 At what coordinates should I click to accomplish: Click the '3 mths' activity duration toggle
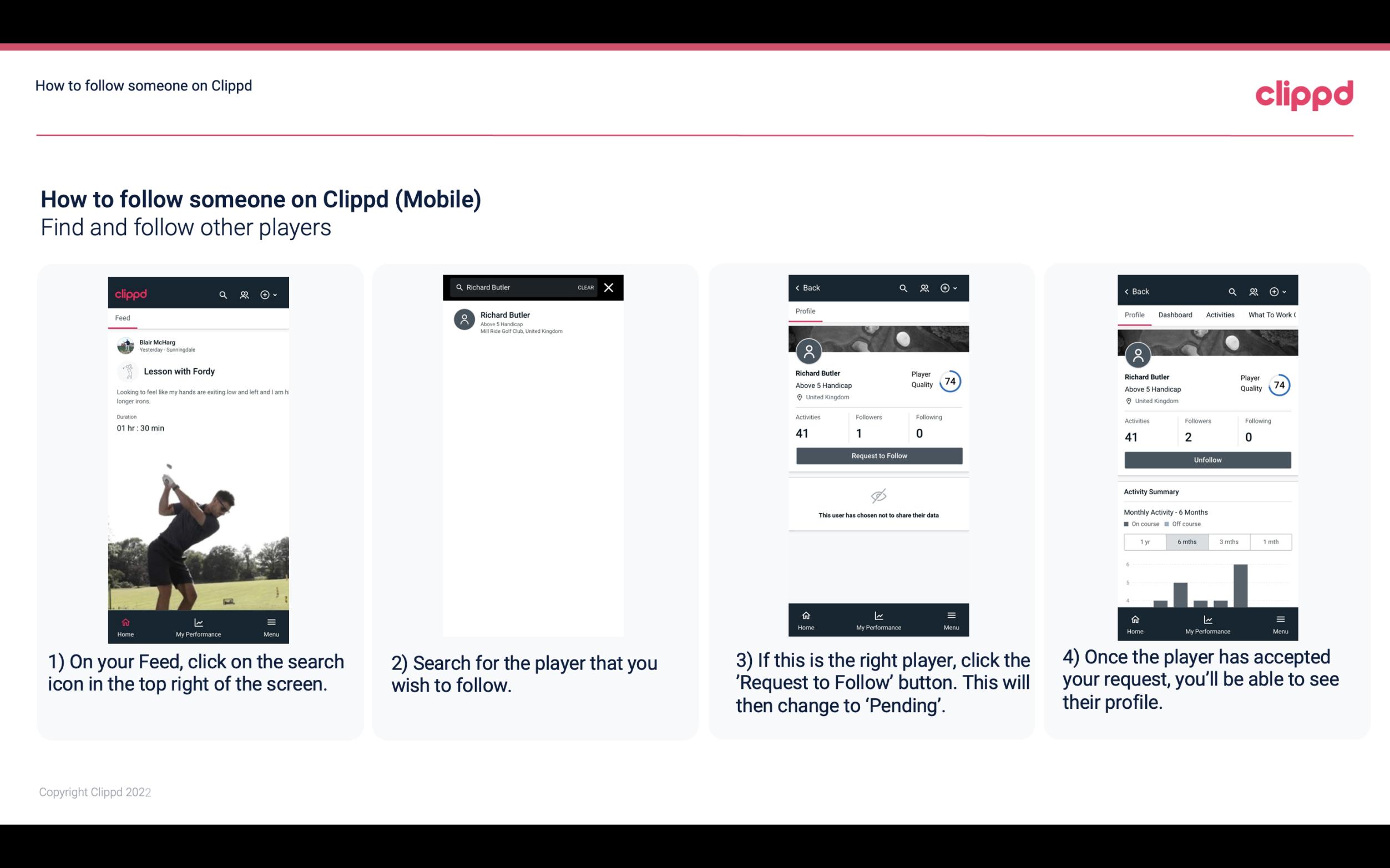click(1228, 541)
